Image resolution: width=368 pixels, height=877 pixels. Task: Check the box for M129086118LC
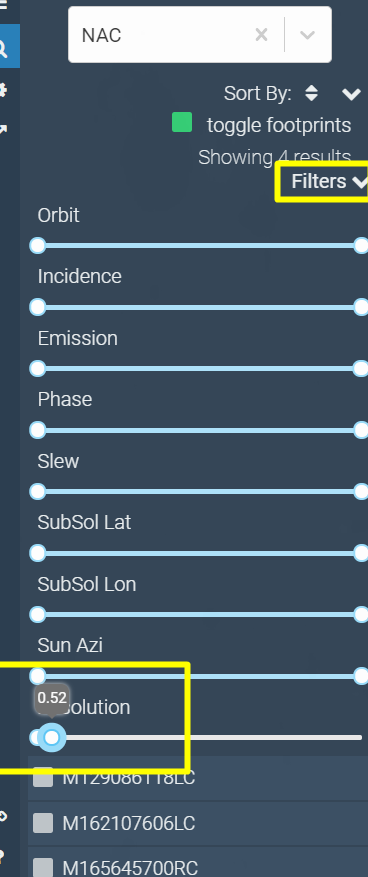click(43, 778)
